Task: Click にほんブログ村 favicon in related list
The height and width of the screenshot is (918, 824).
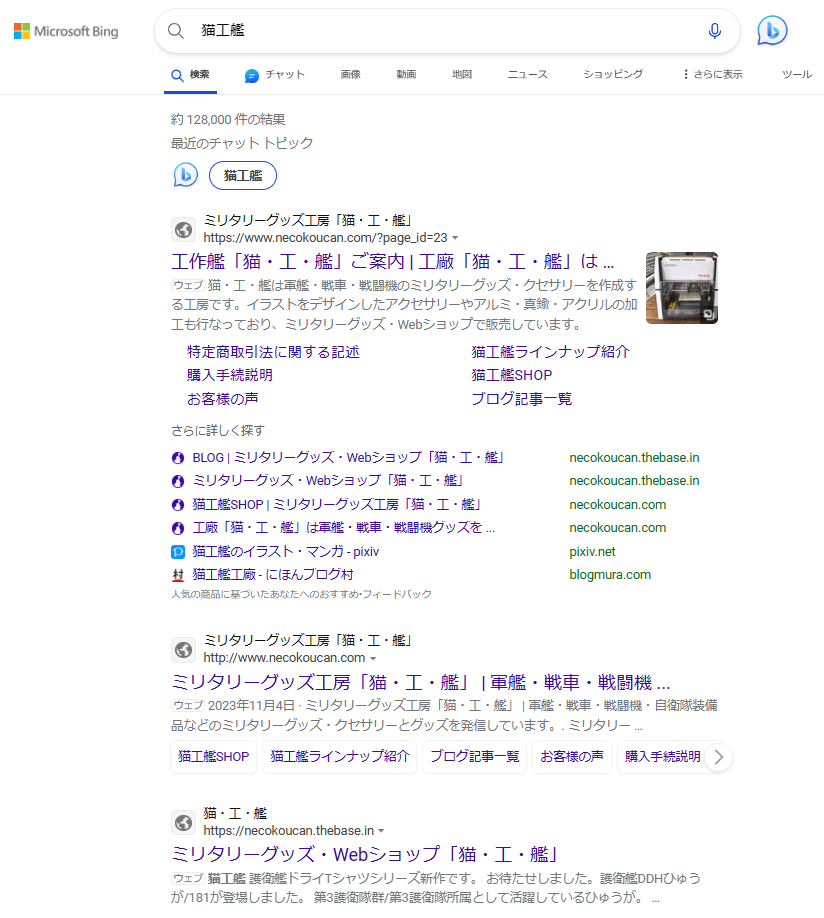Action: point(178,575)
